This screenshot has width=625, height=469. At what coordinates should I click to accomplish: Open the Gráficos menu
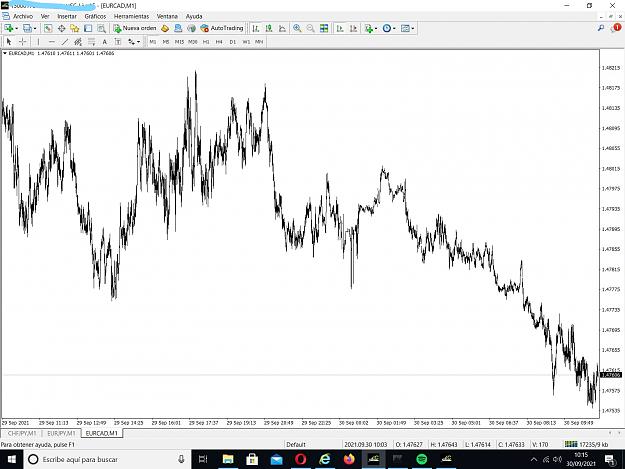click(x=95, y=16)
